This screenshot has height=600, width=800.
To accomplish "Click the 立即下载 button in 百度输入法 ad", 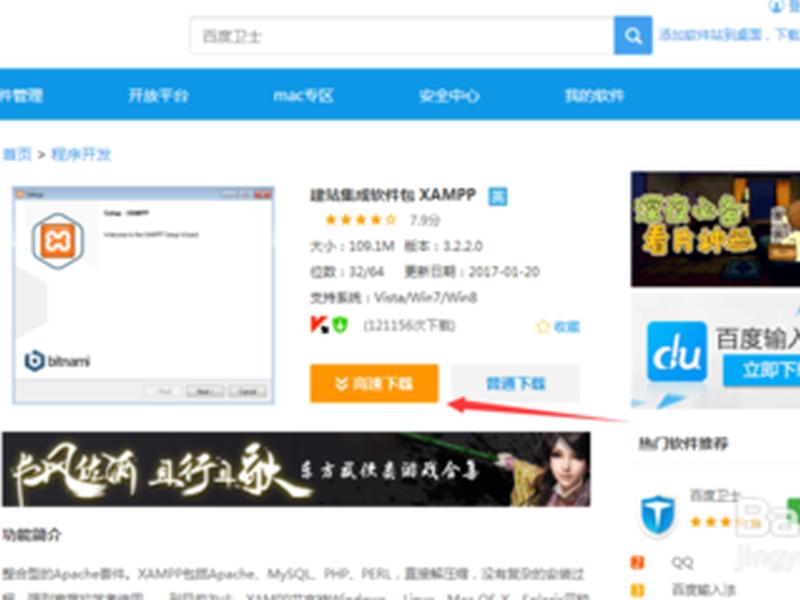I will click(x=762, y=370).
